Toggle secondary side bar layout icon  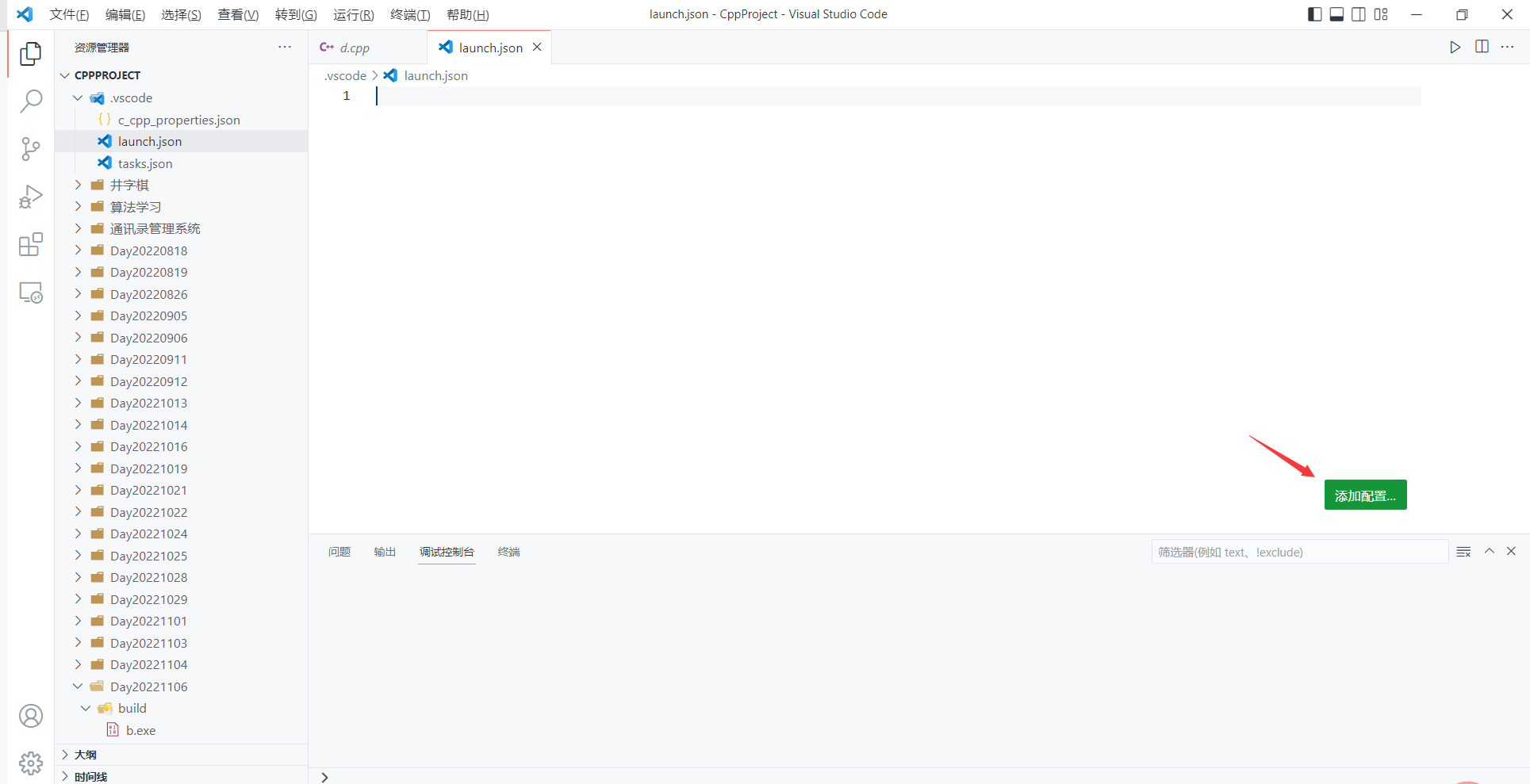coord(1359,14)
